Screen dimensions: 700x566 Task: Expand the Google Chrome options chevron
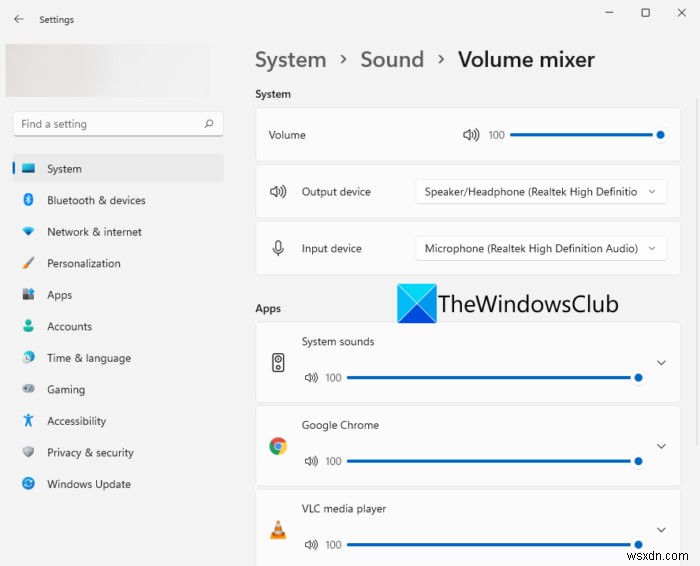pyautogui.click(x=662, y=446)
